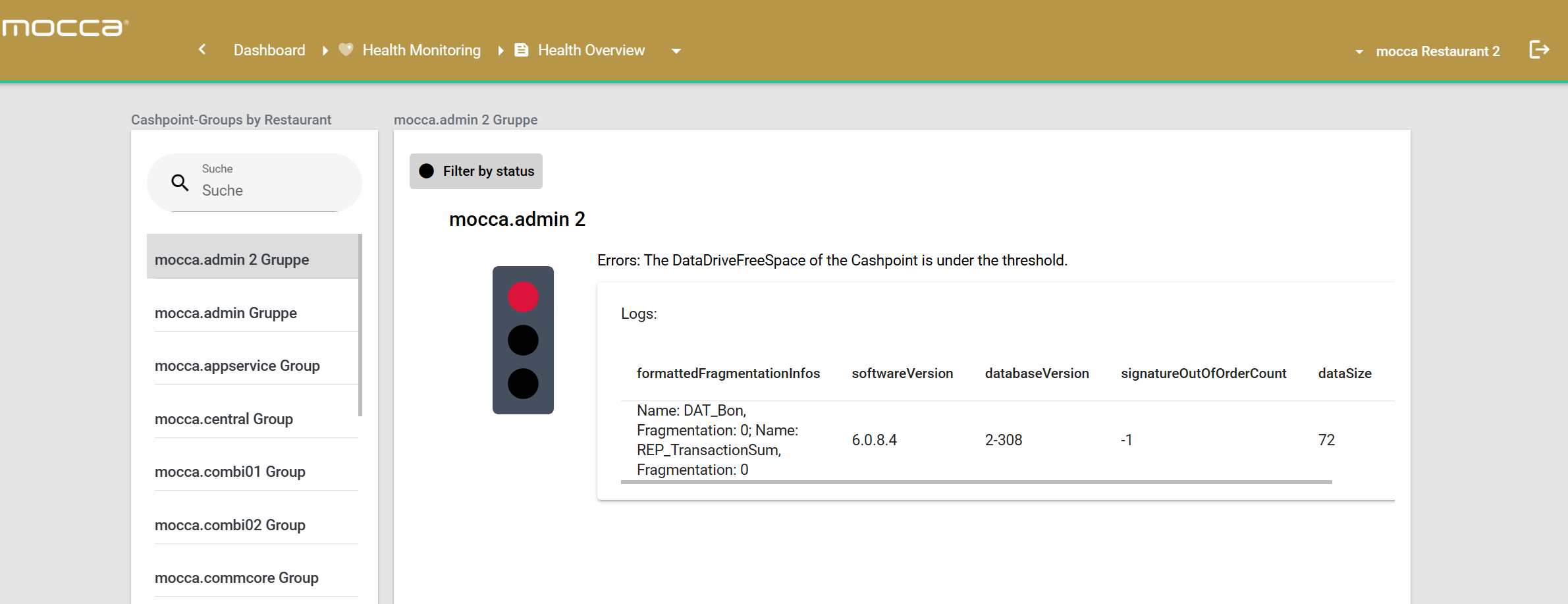Image resolution: width=1568 pixels, height=604 pixels.
Task: Go back with the left chevron arrow
Action: [202, 49]
